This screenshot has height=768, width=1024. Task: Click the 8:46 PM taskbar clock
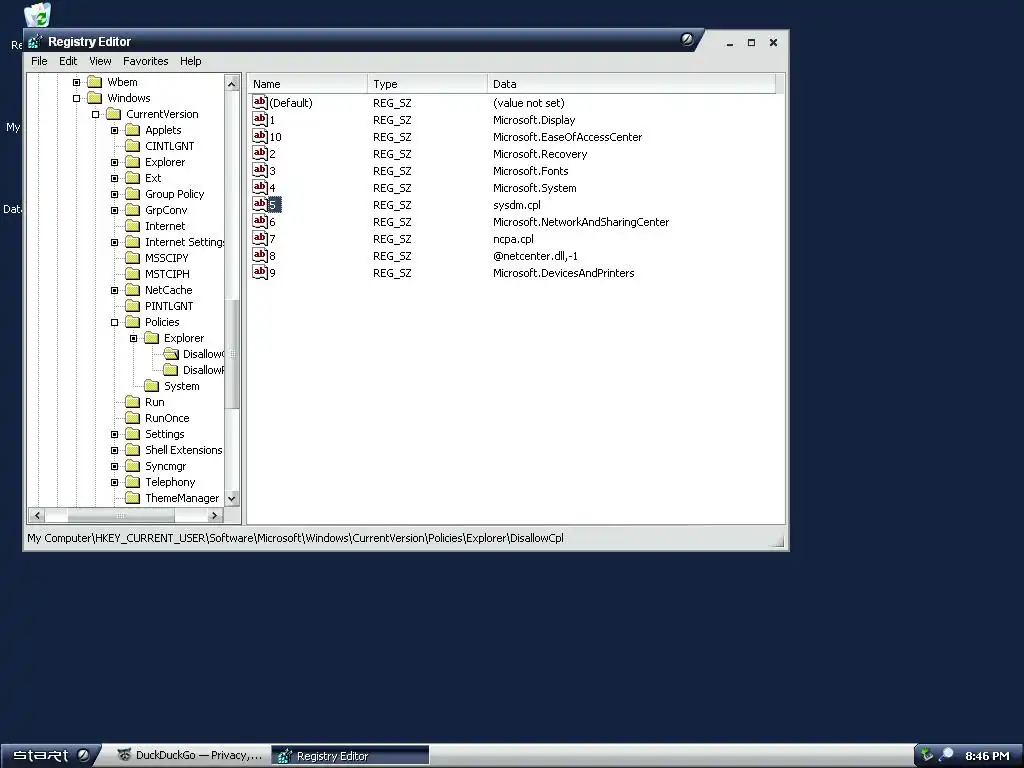[987, 756]
